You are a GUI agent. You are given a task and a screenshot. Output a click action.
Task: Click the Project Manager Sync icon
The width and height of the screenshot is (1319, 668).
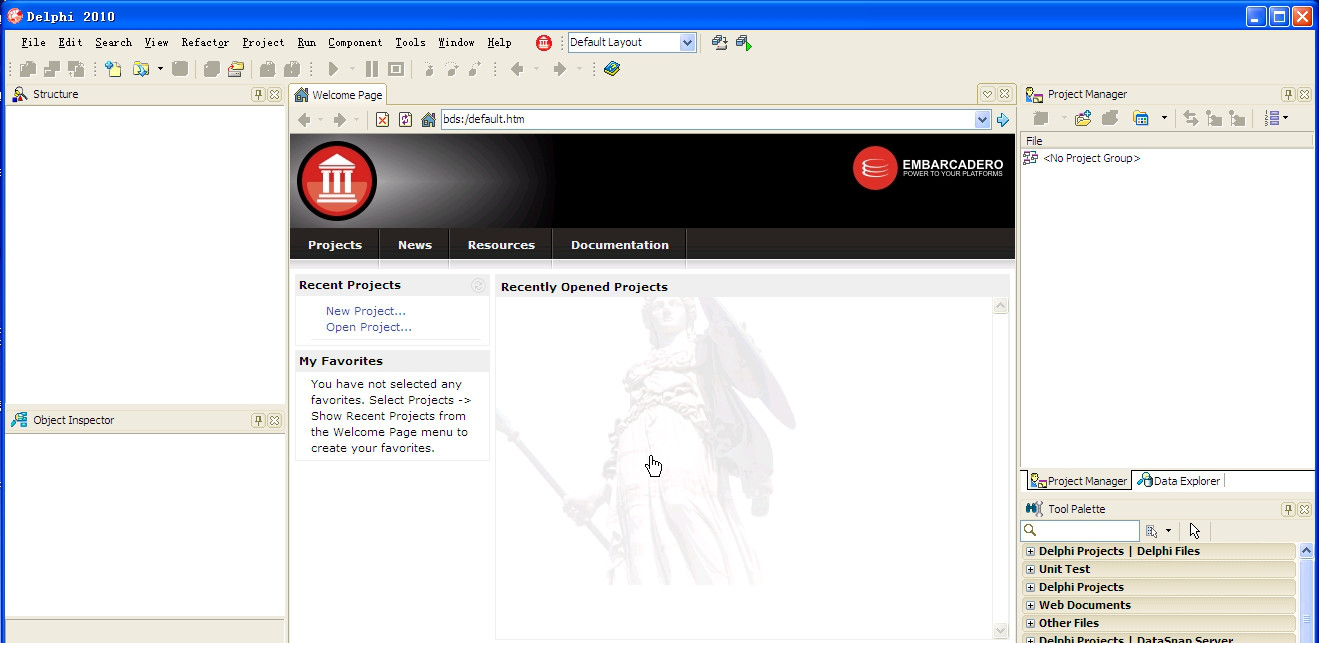[x=1190, y=118]
